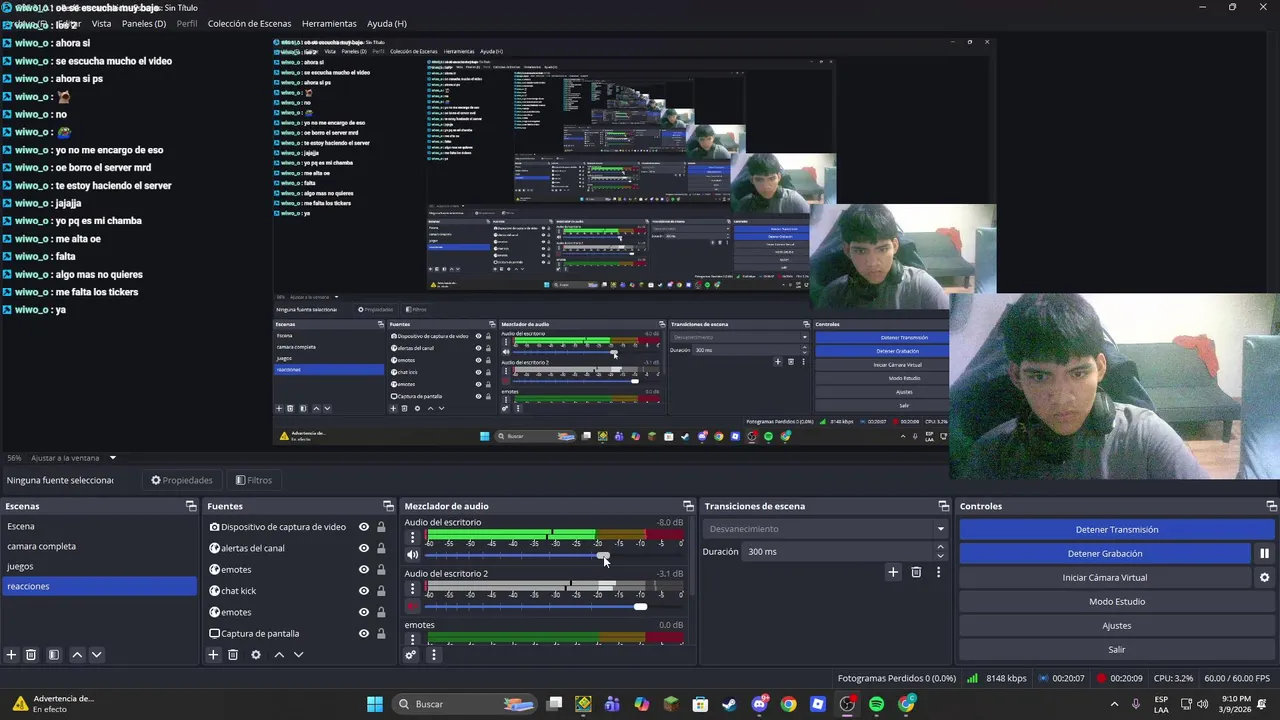This screenshot has height=720, width=1280.
Task: Undock the Fuentes panel
Action: (x=388, y=506)
